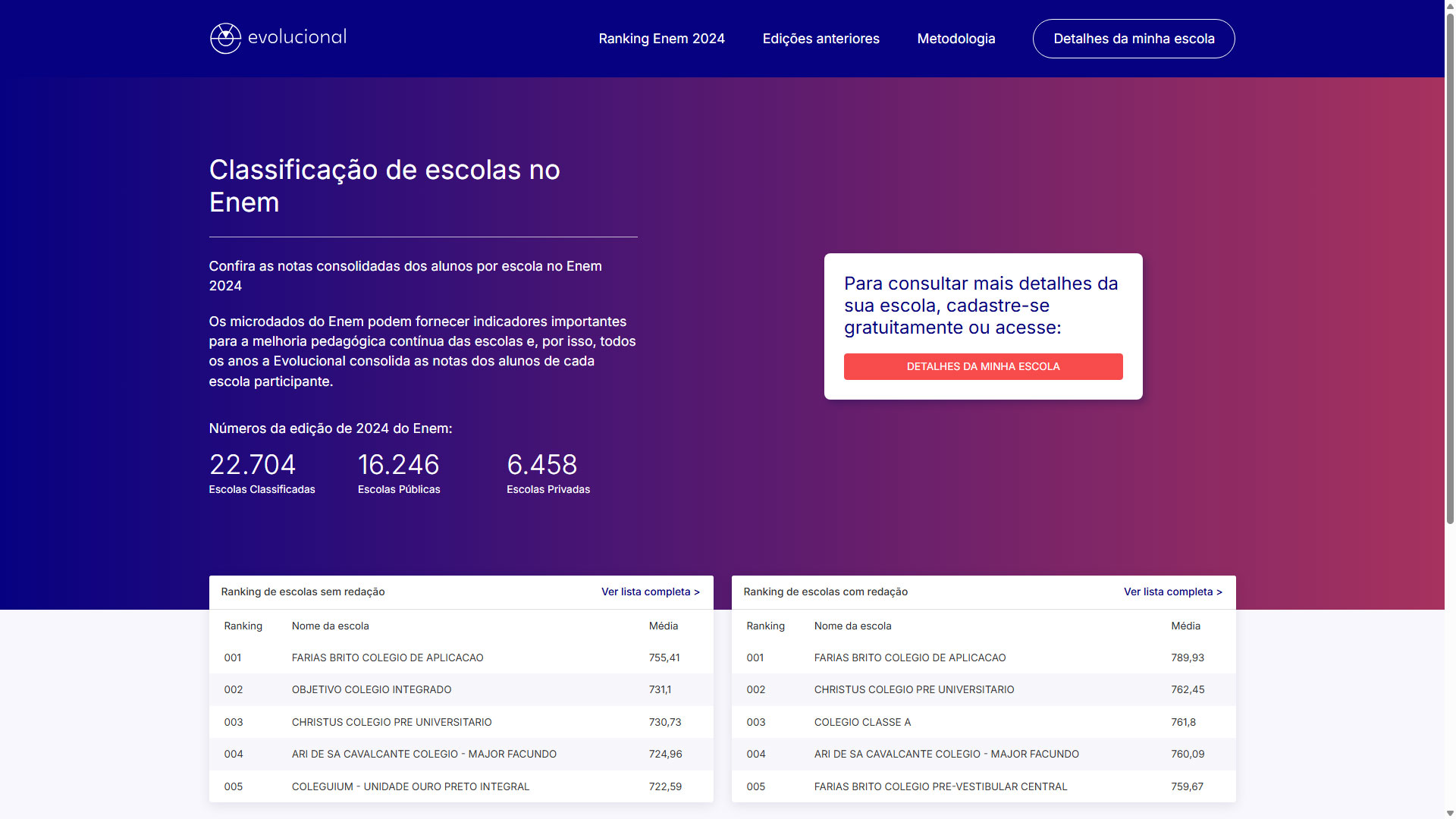The image size is (1456, 819).
Task: Click Média column header in com redação table
Action: tap(1185, 626)
